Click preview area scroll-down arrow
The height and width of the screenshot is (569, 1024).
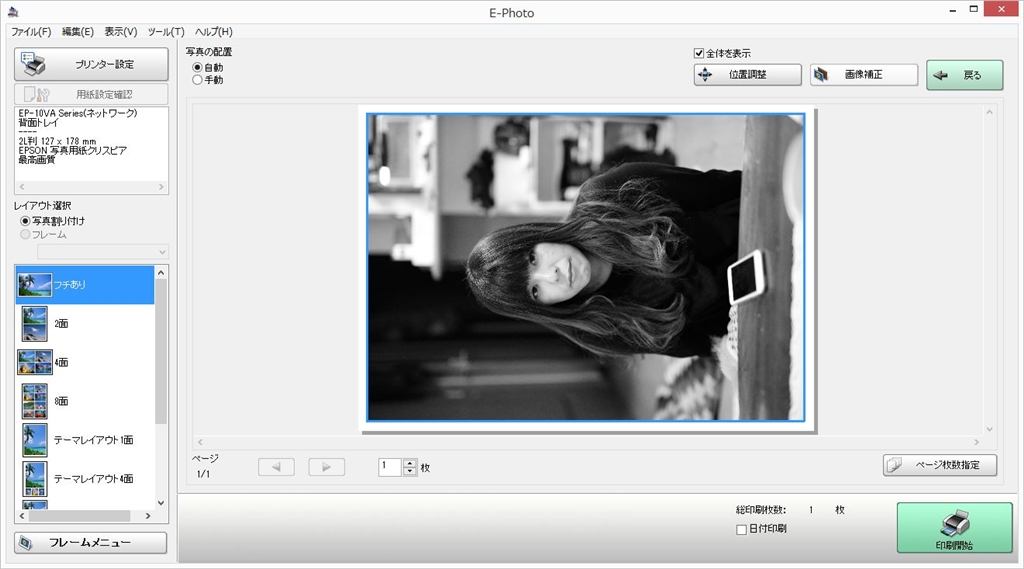989,429
